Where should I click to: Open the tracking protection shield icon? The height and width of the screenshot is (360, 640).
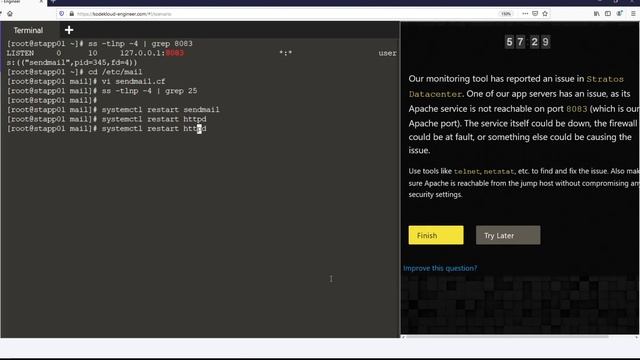[62, 13]
